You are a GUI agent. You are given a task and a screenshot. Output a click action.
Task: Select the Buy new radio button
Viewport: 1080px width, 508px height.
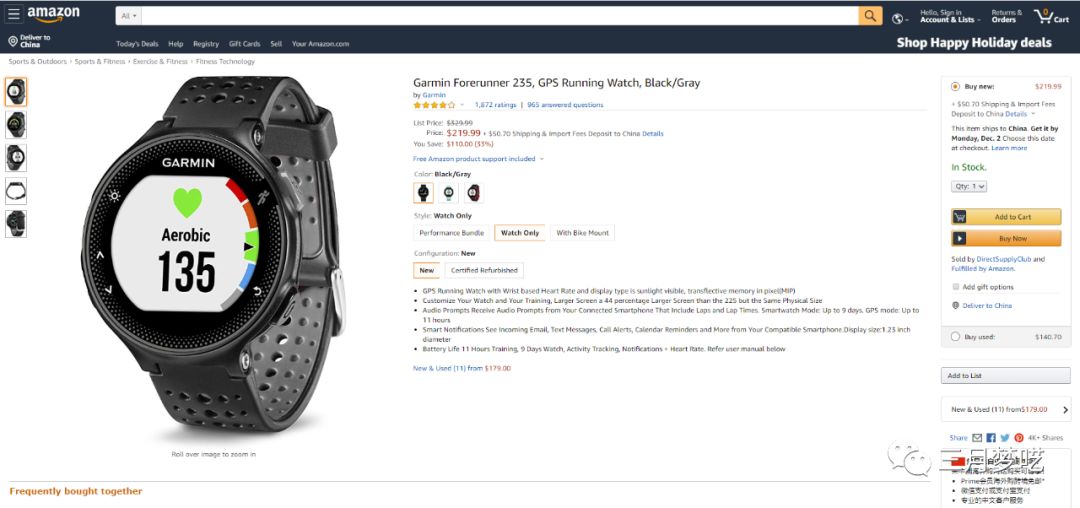(x=956, y=87)
